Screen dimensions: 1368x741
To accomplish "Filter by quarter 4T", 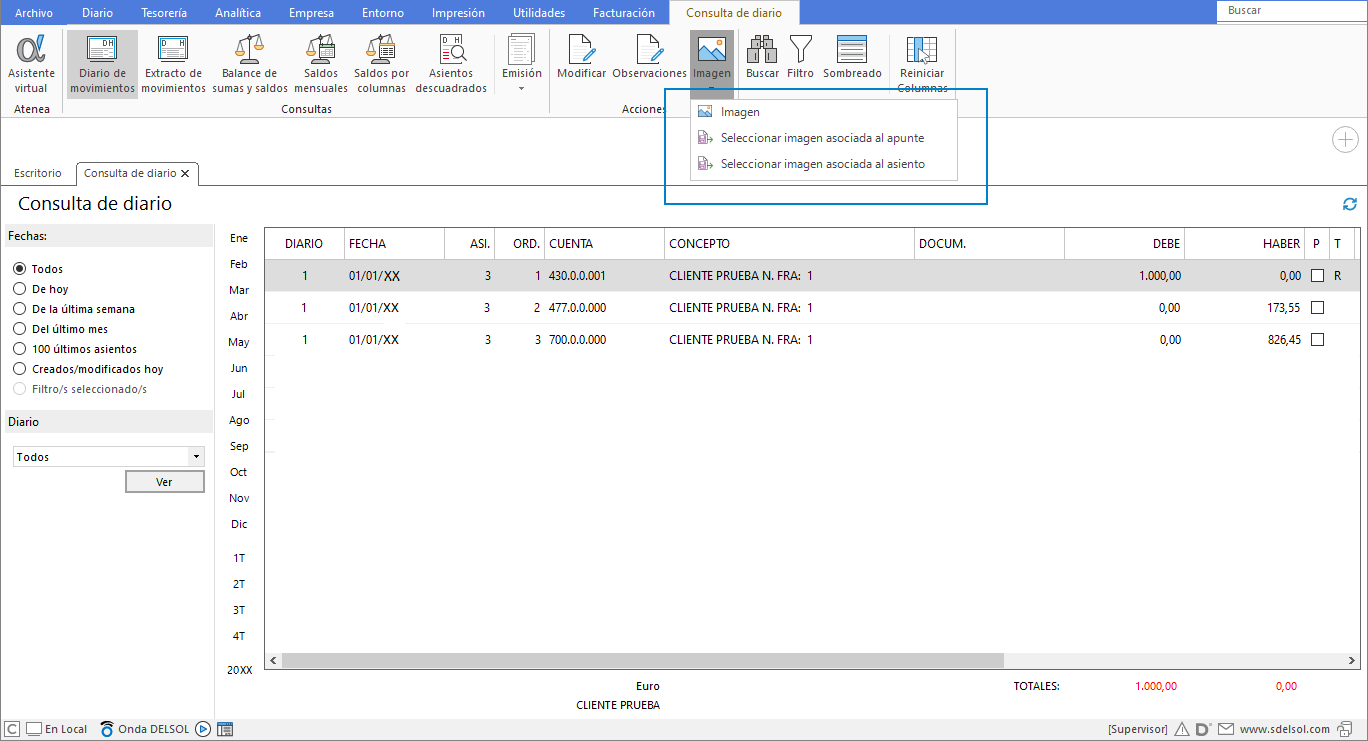I will click(x=239, y=636).
